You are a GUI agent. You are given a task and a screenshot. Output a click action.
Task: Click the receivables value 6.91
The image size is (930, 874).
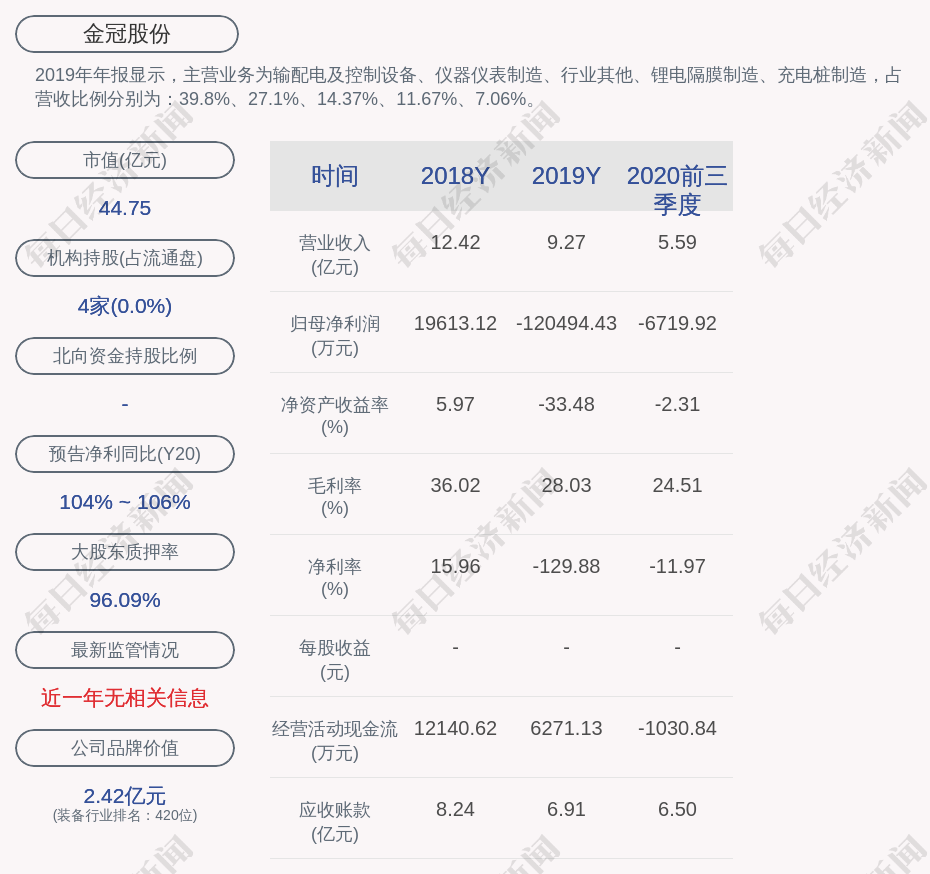tap(566, 809)
